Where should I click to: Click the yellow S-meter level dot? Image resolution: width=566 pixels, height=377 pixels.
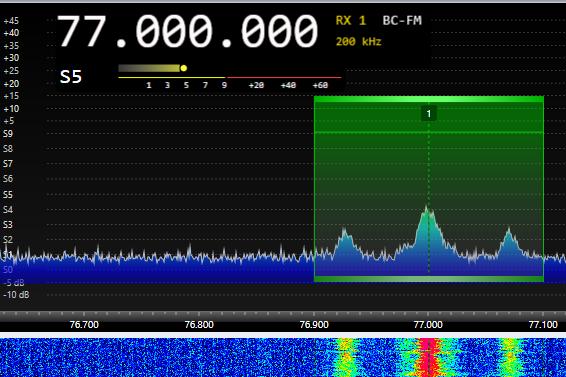tap(184, 68)
